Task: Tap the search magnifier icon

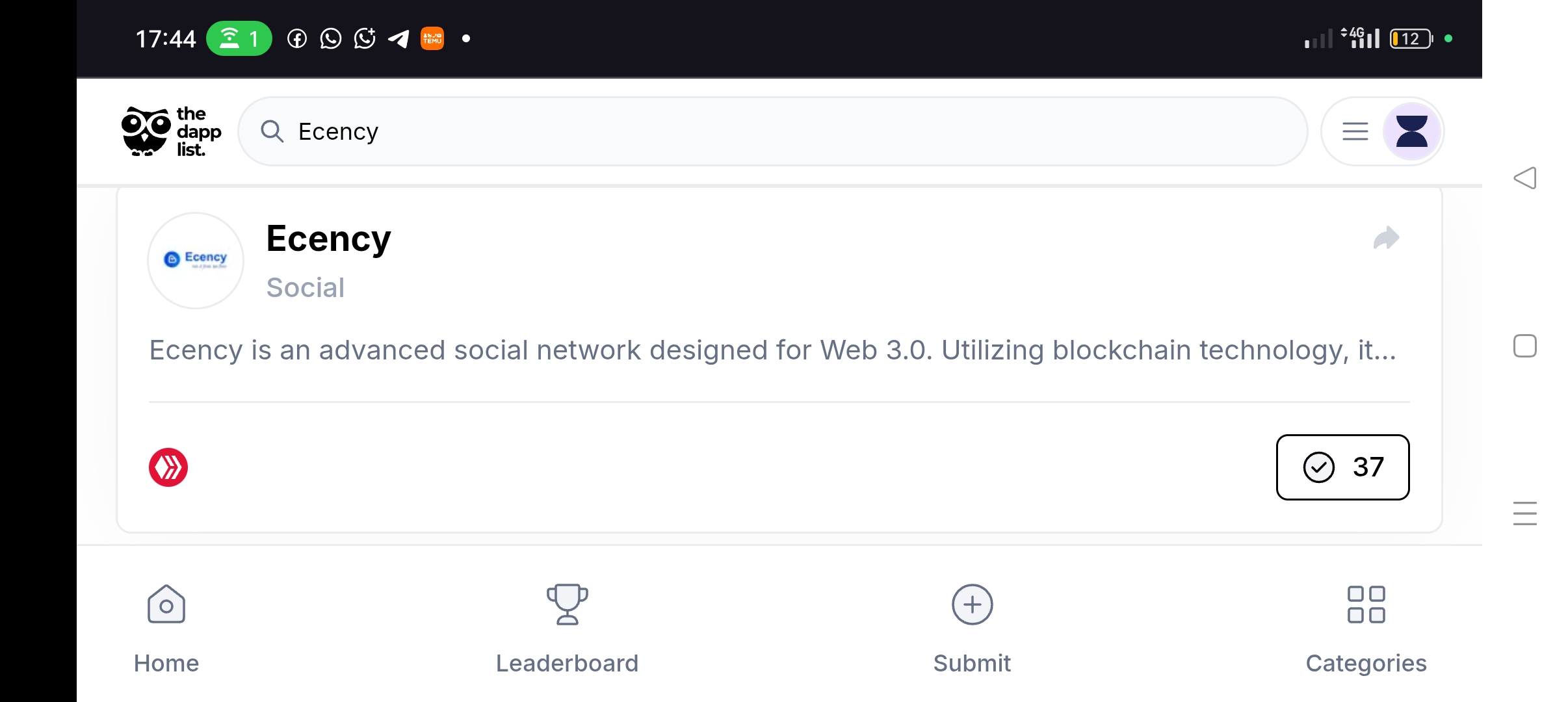Action: (x=272, y=131)
